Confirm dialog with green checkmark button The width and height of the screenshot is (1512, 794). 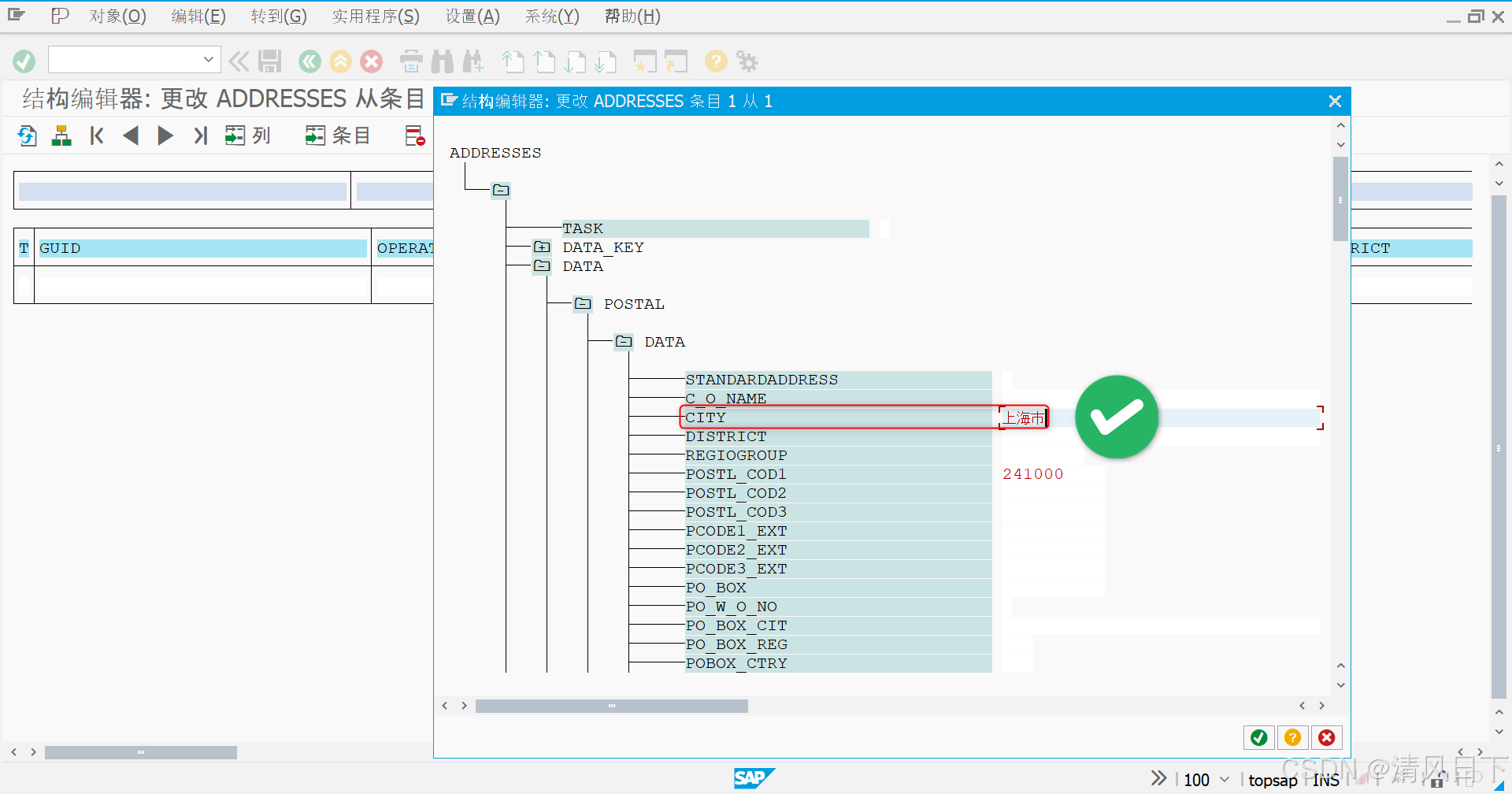click(1258, 737)
